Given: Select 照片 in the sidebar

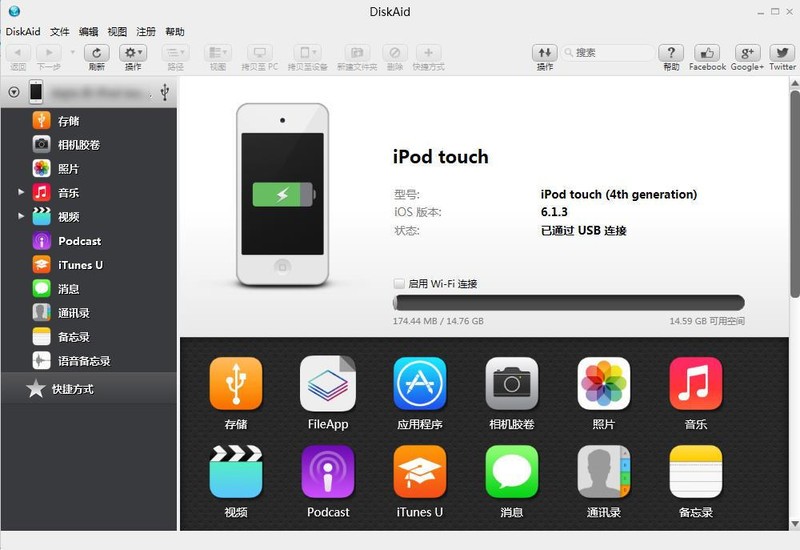Looking at the screenshot, I should [x=89, y=169].
